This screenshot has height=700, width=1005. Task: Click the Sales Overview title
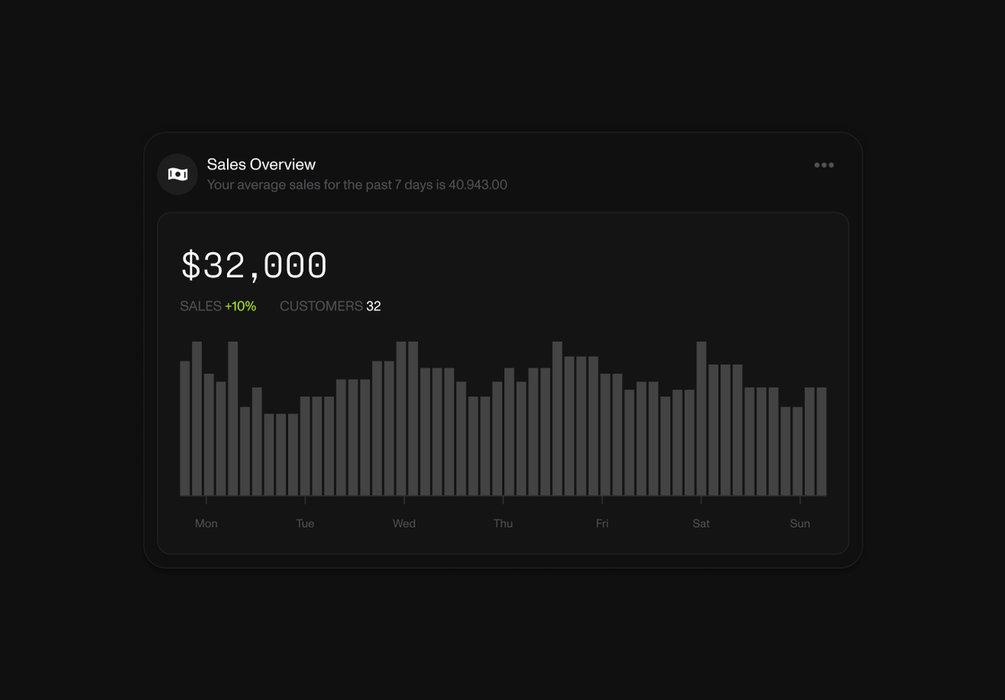(x=261, y=164)
